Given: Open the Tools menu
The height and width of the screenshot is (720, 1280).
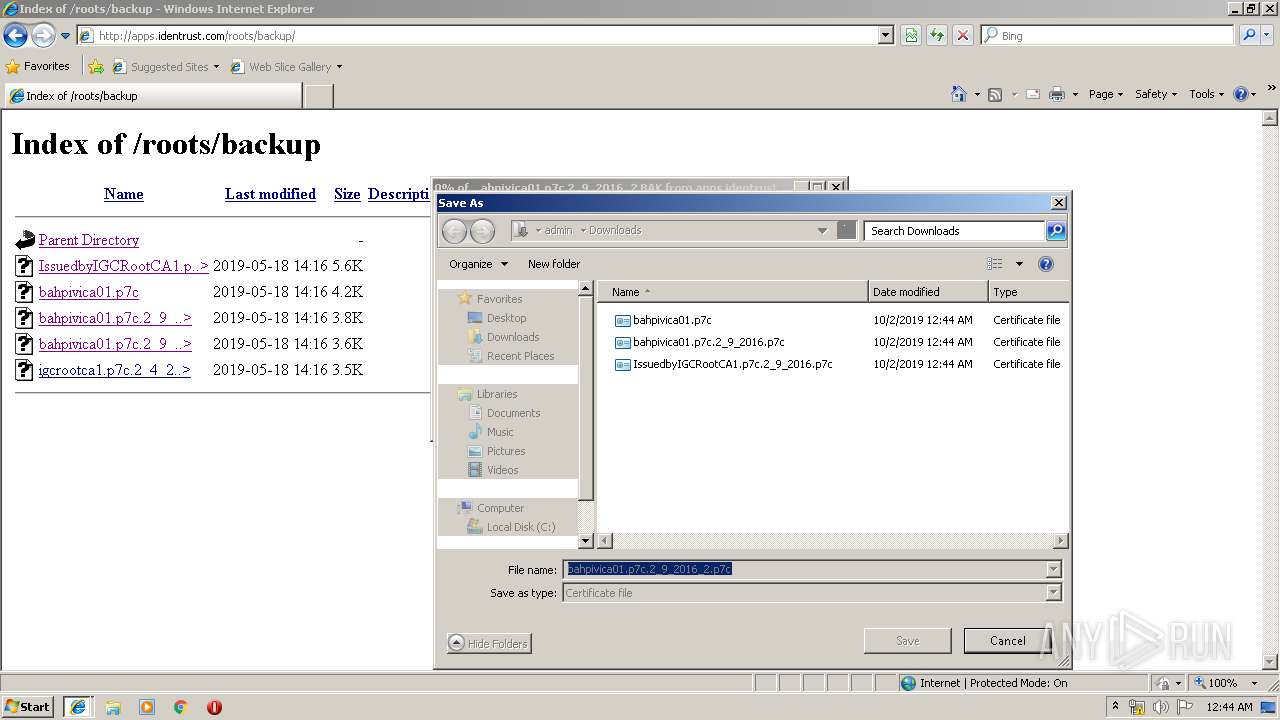Looking at the screenshot, I should [x=1206, y=94].
